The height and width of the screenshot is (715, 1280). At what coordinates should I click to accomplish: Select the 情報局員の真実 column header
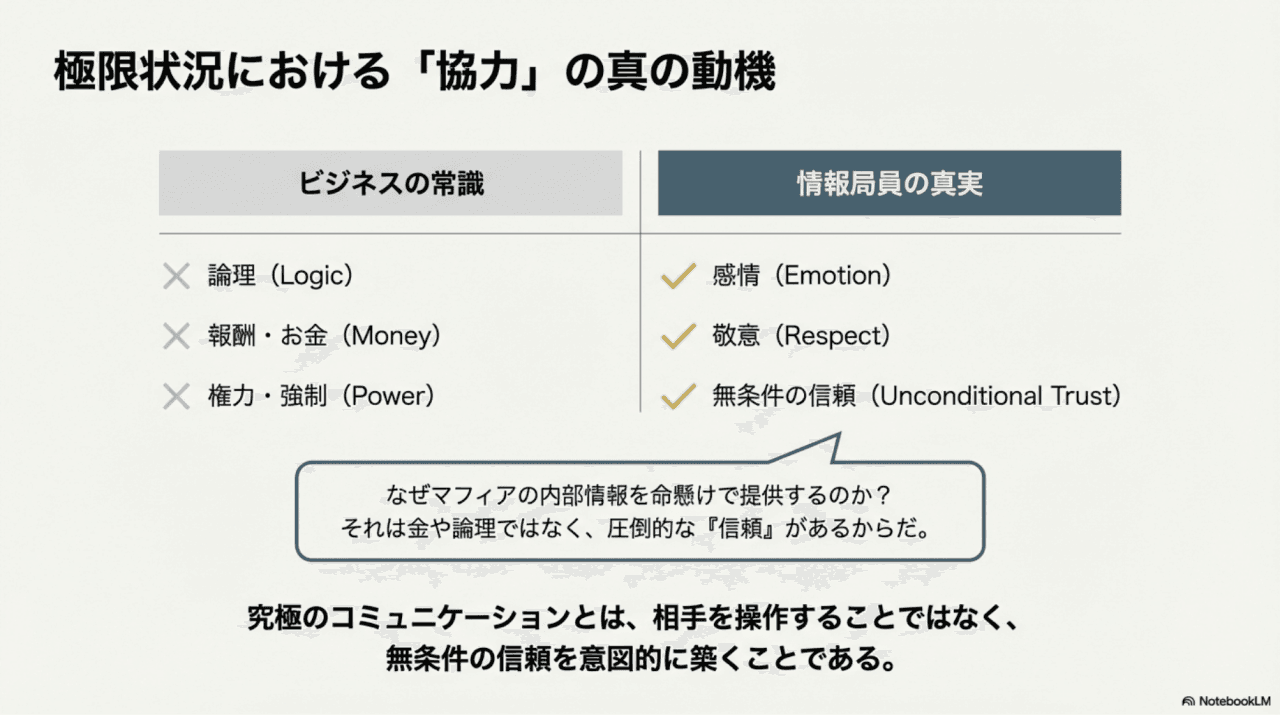[x=889, y=184]
